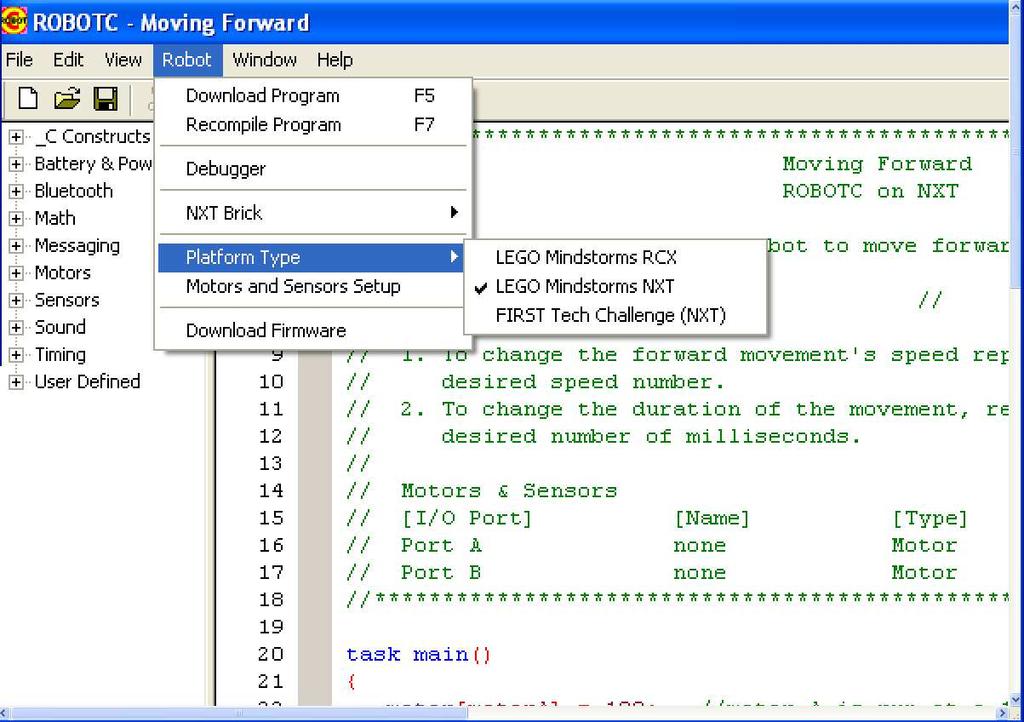The height and width of the screenshot is (722, 1024).
Task: Expand the Math tree node
Action: 16,218
